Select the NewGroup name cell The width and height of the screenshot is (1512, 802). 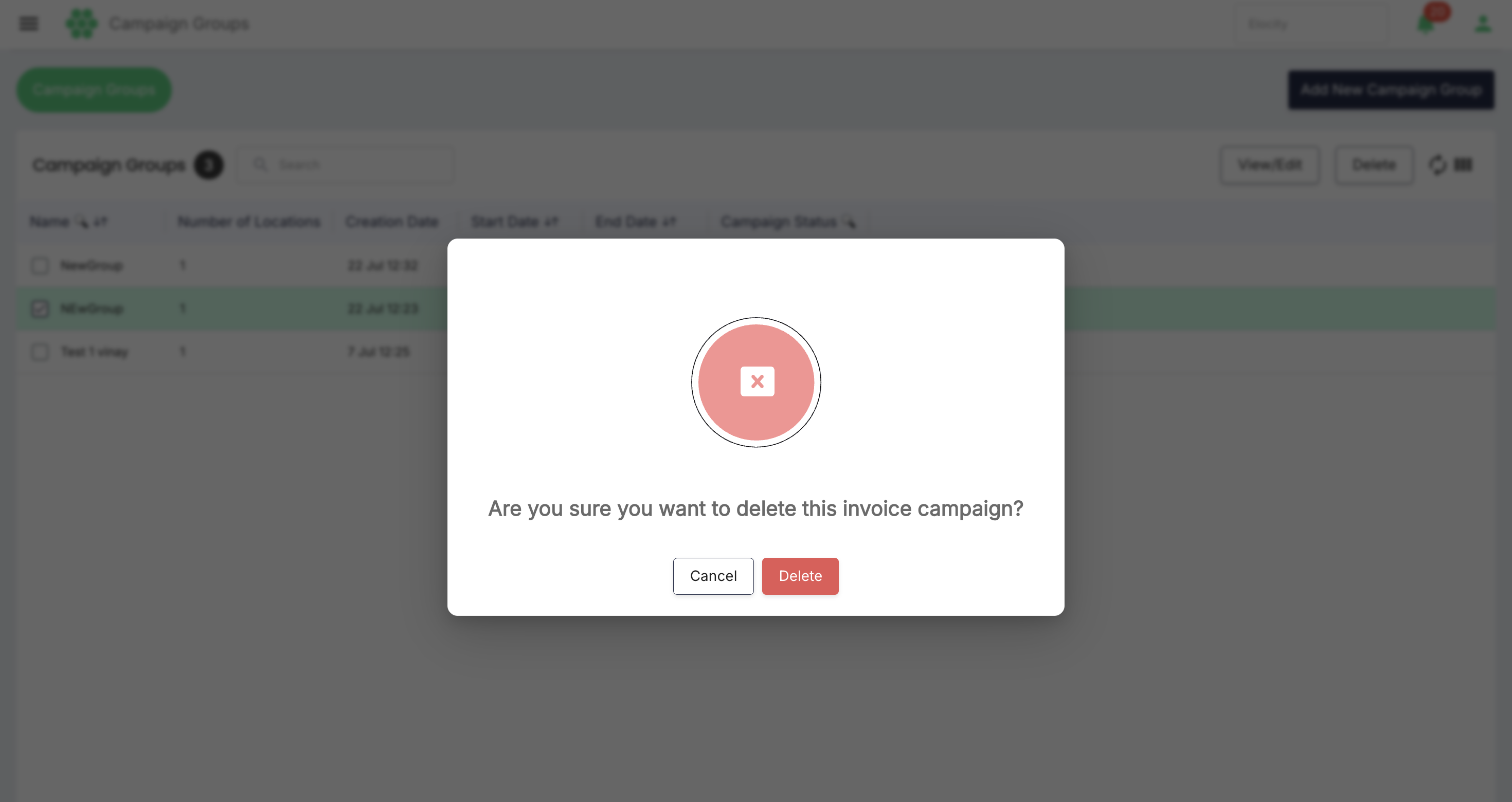92,266
